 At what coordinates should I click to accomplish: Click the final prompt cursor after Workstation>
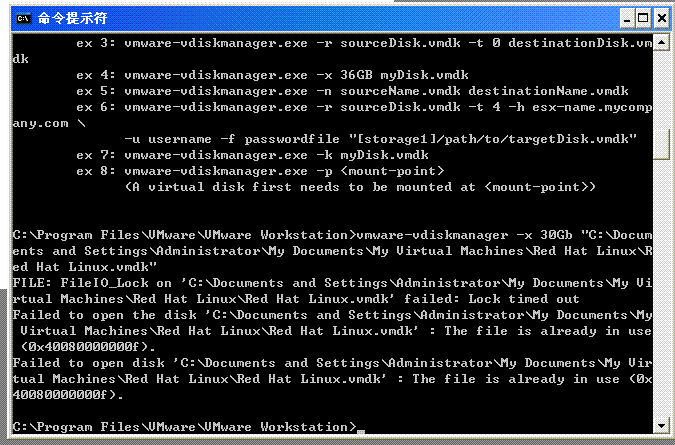pos(361,430)
